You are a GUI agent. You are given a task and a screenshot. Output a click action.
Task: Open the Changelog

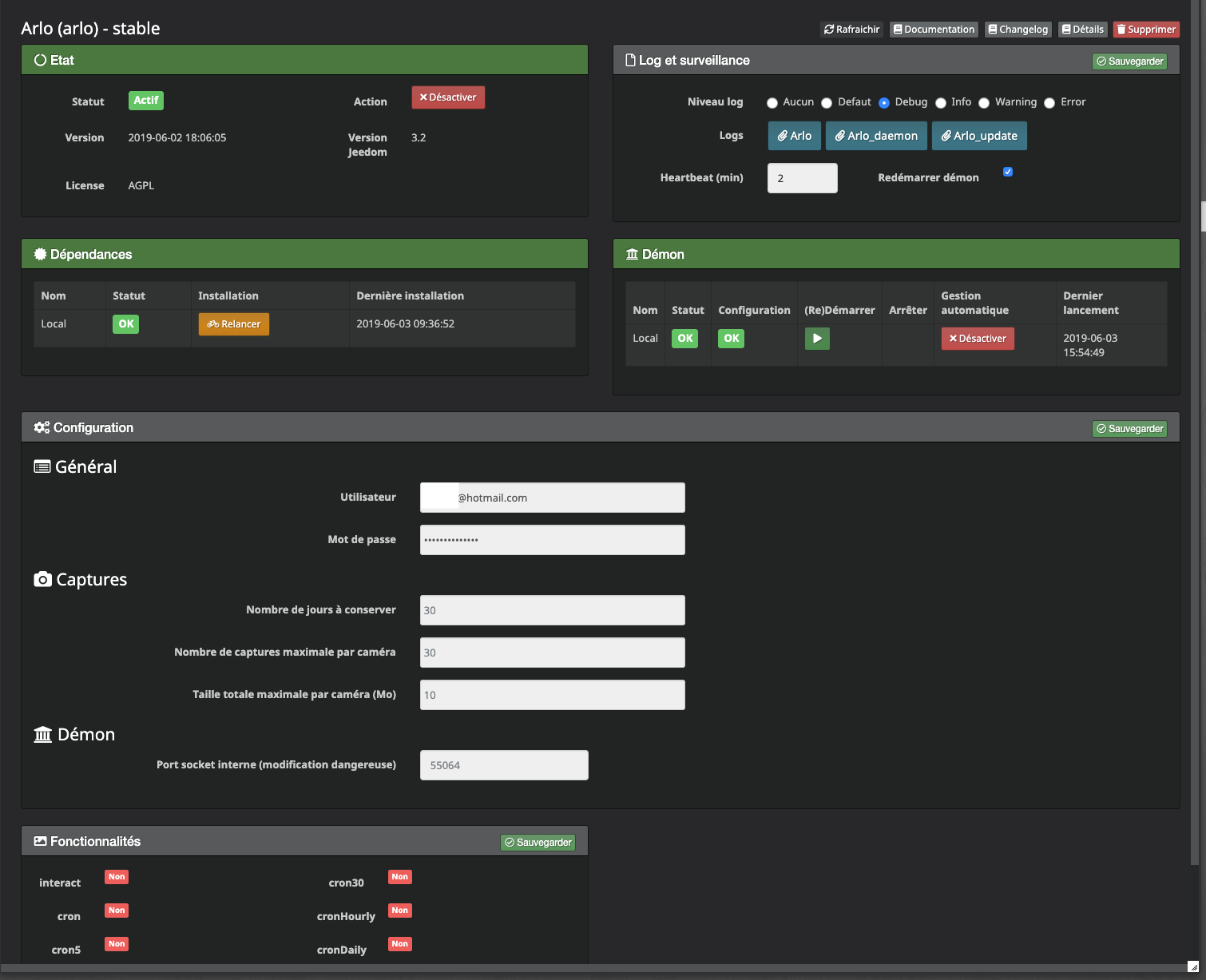(1018, 30)
